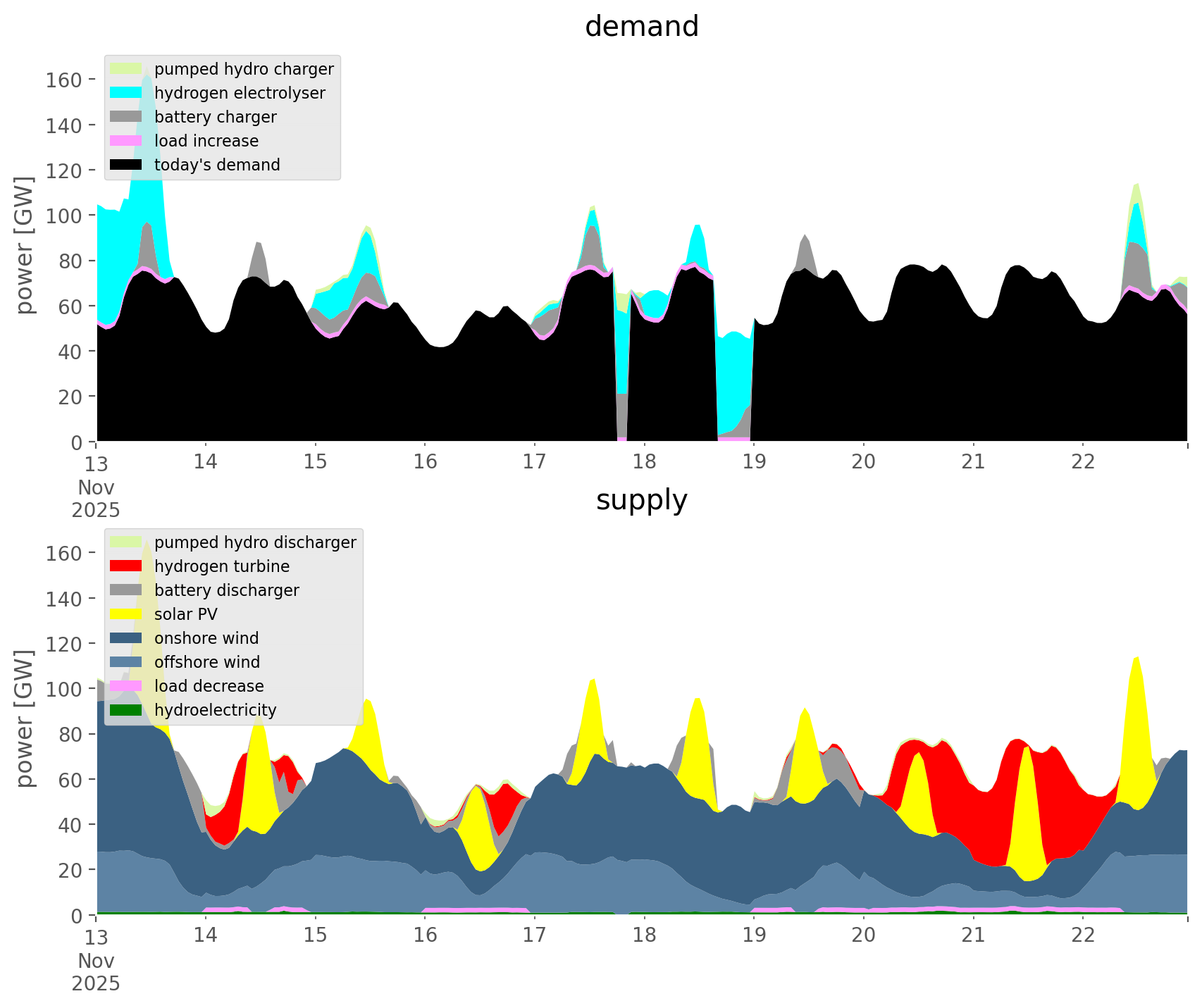Click the 'supply' chart title
Screen dimensions: 1202x1008
(x=641, y=500)
